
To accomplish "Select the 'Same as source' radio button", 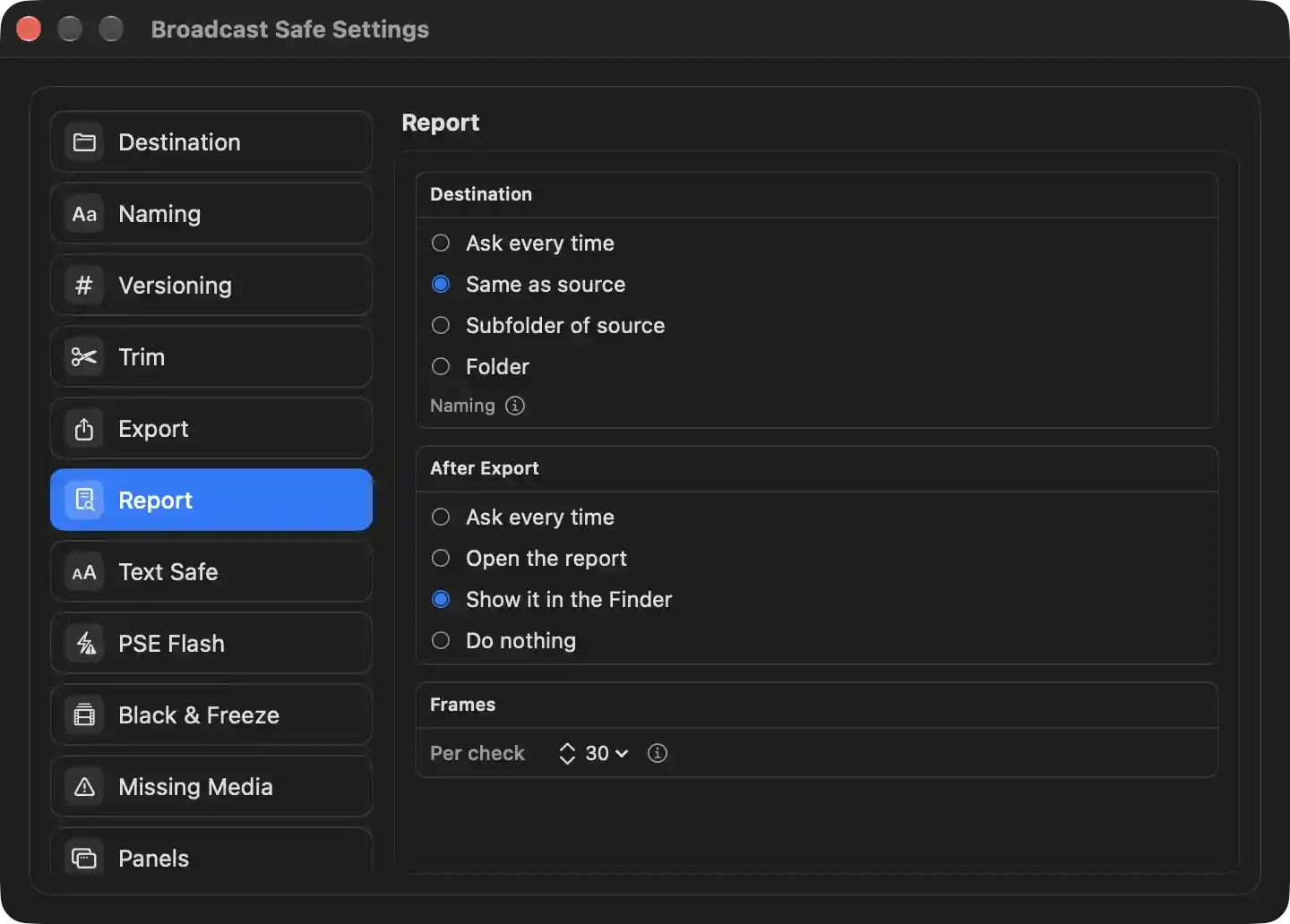I will pos(441,284).
